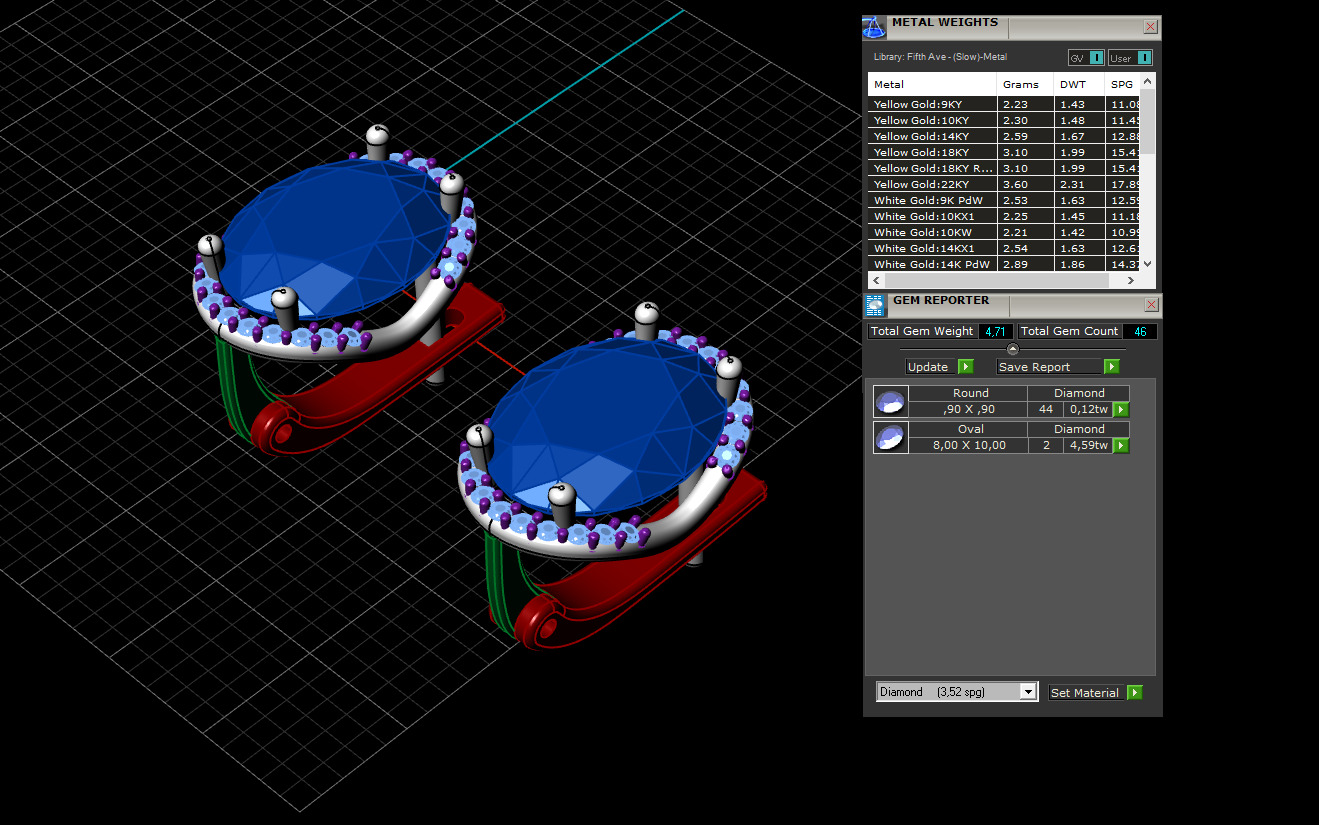Click the Library: Fifth Ave - (Slow)-Metal label
The image size is (1319, 825).
[940, 57]
